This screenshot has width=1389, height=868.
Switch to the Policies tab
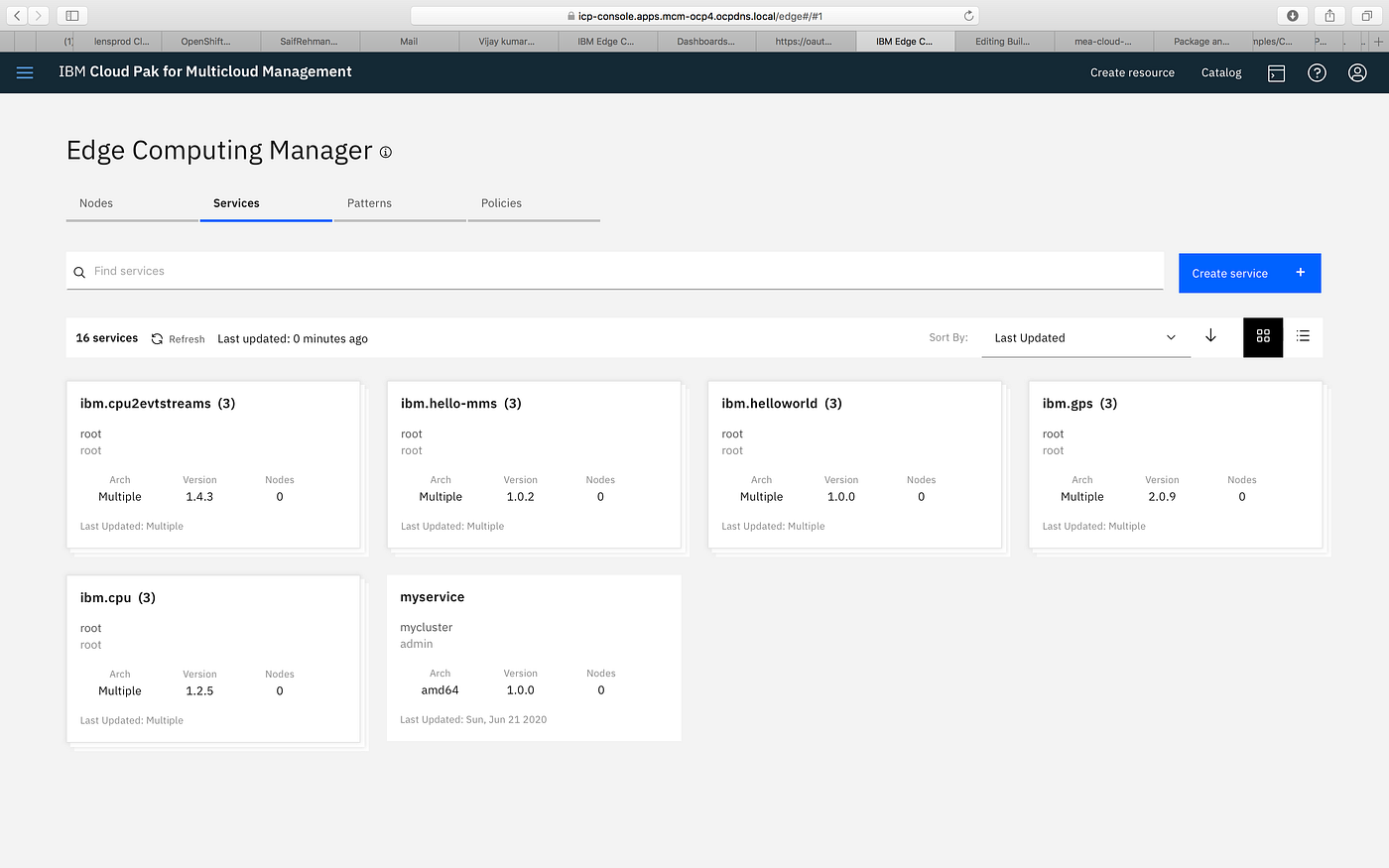[501, 202]
